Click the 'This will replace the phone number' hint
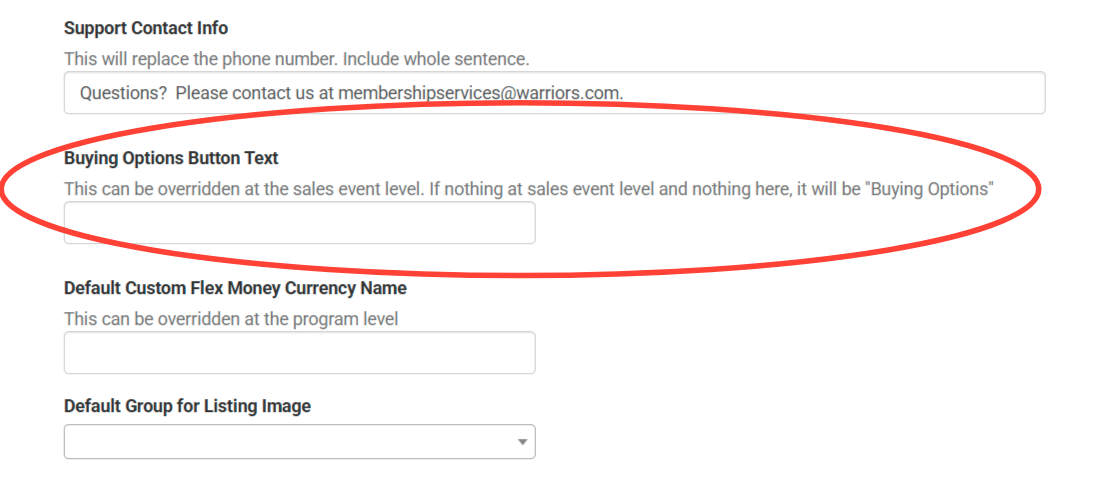1108x486 pixels. pyautogui.click(x=201, y=59)
